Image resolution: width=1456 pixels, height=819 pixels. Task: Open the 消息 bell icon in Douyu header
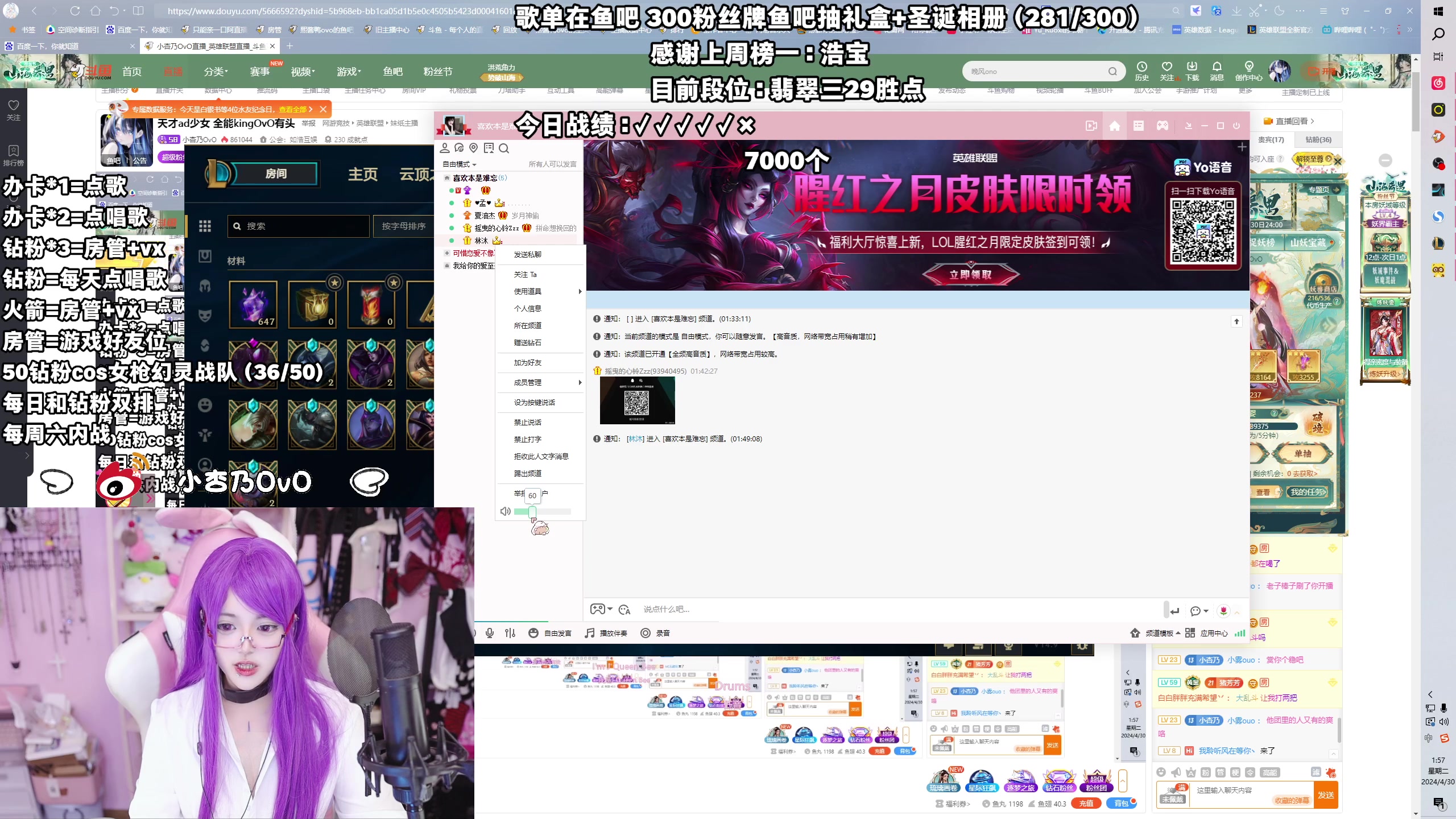click(1217, 71)
